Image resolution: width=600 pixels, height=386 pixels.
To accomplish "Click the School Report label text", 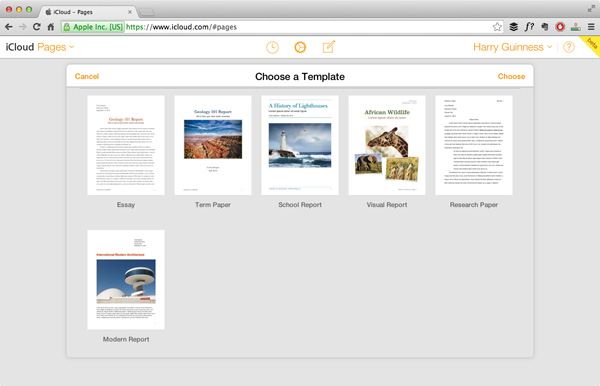I will click(x=300, y=205).
